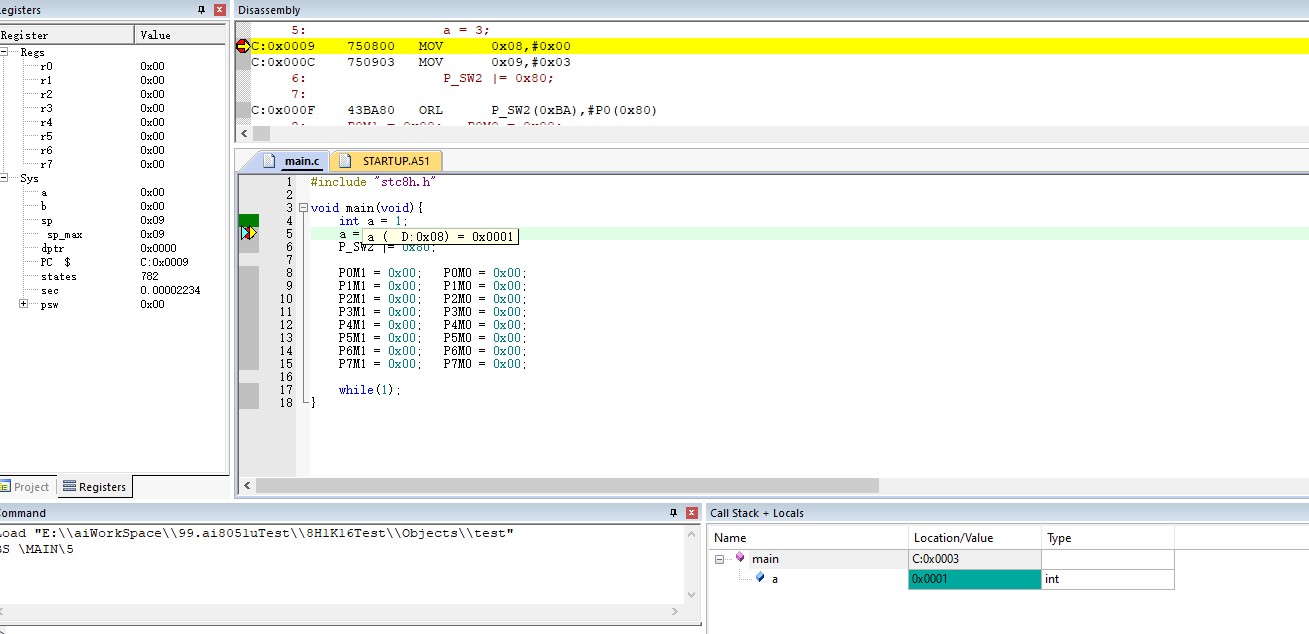The image size is (1309, 634).
Task: Click the P0M1 = 0x00; statement
Action: [x=379, y=273]
